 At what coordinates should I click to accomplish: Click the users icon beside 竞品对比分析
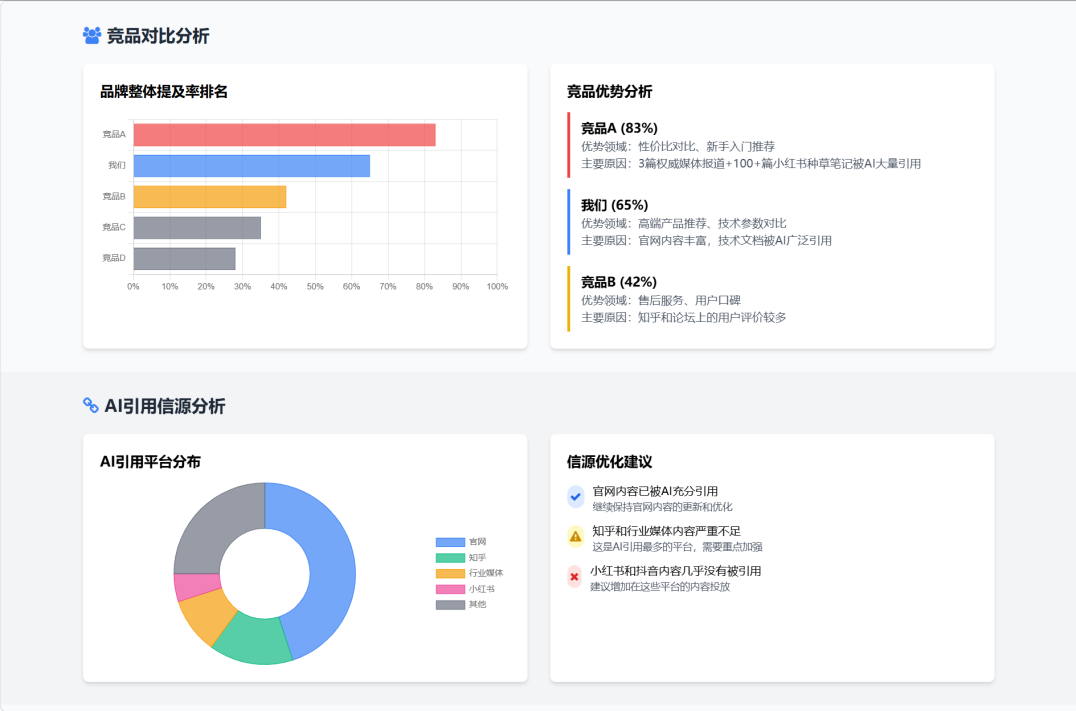tap(92, 36)
